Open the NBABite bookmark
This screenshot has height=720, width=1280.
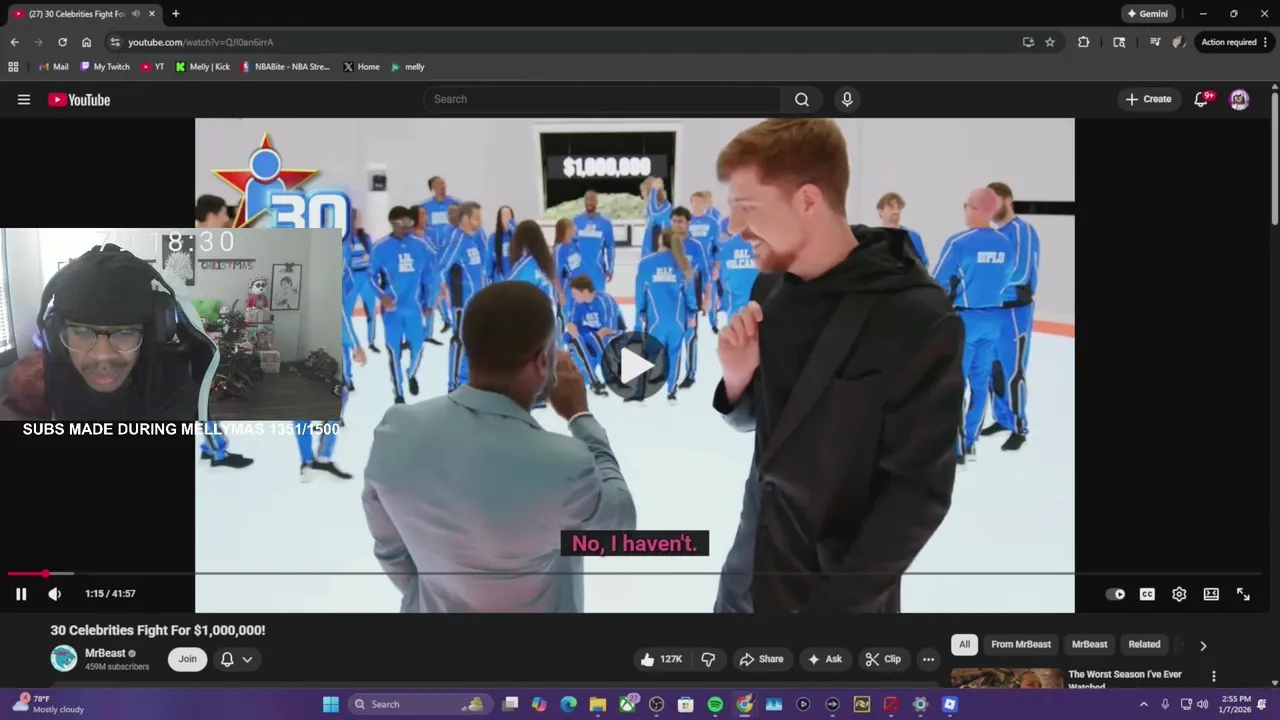(x=285, y=67)
